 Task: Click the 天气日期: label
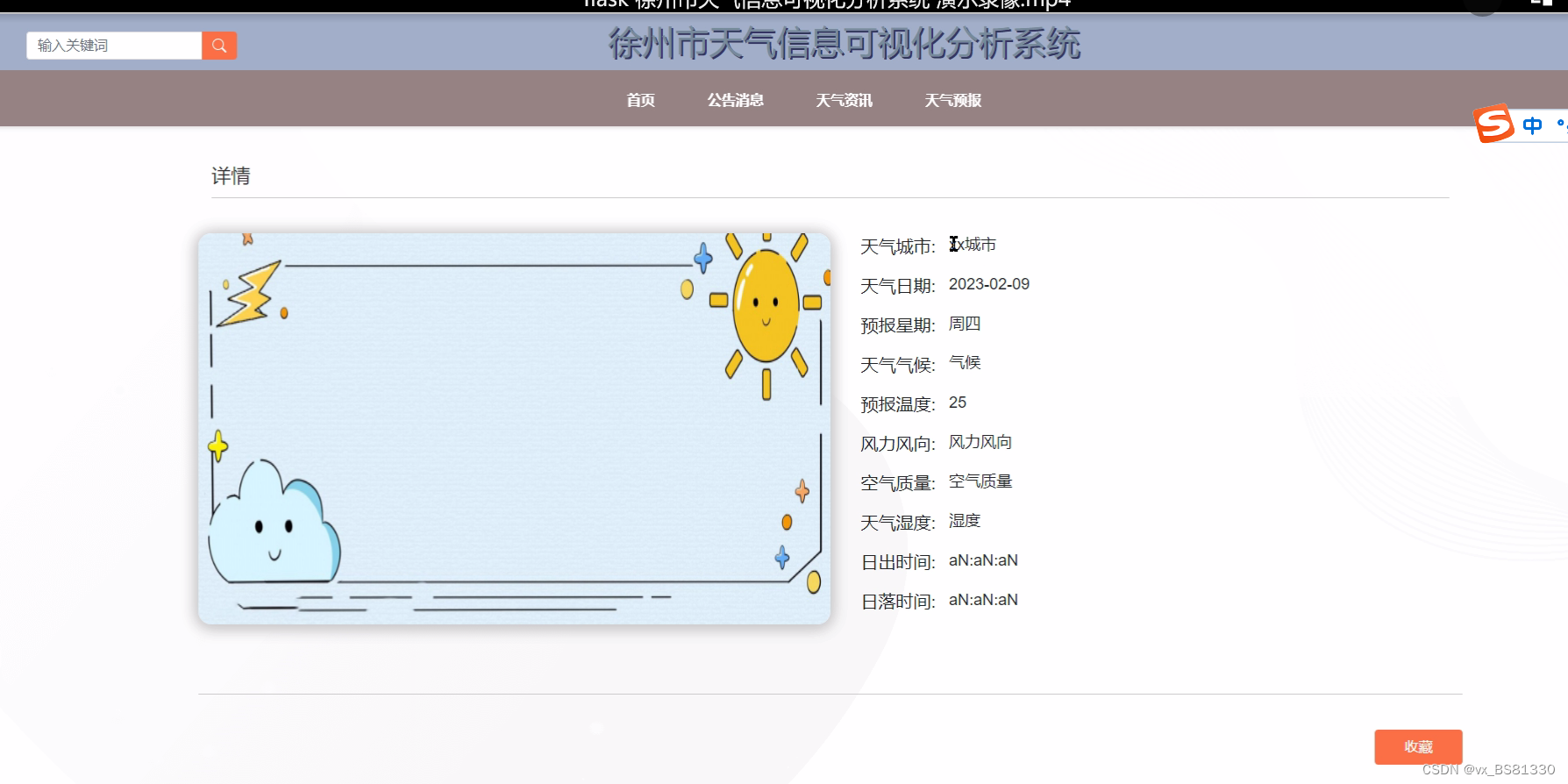click(x=898, y=286)
